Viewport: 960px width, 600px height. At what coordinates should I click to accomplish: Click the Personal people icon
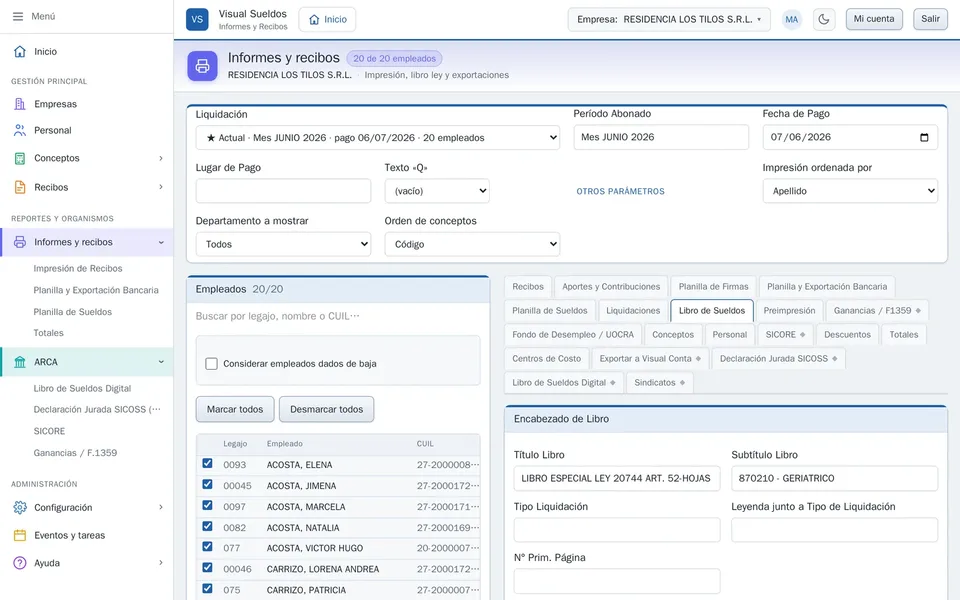(20, 130)
